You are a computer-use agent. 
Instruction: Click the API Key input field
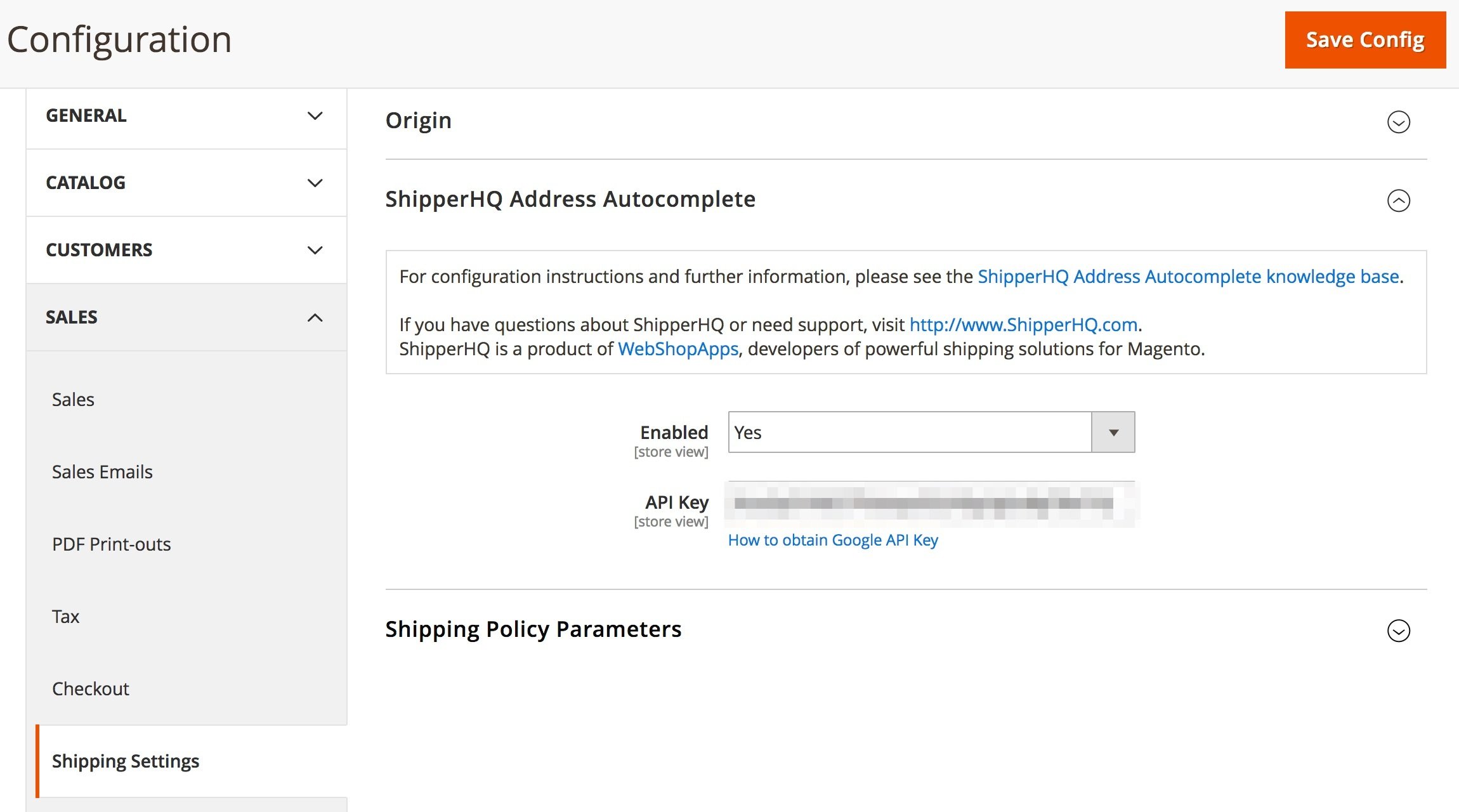[x=931, y=504]
